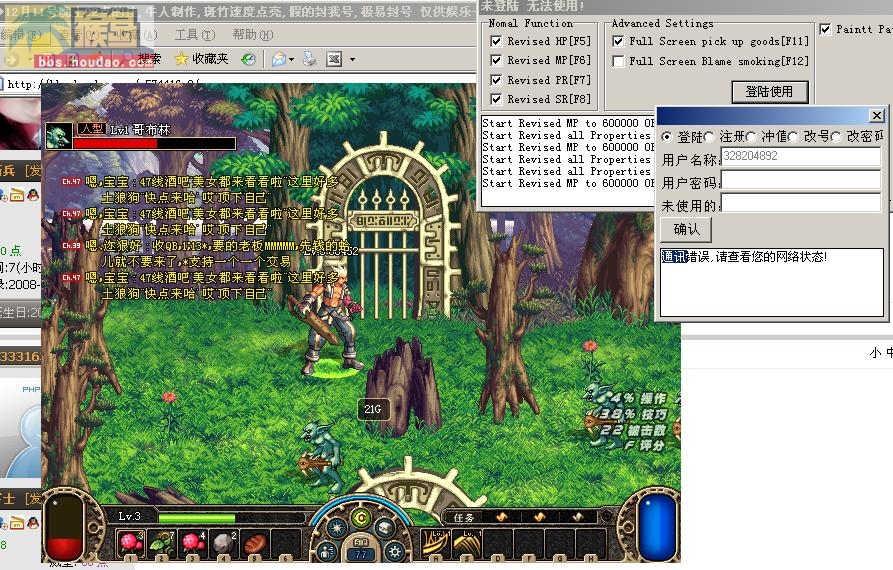Viewport: 893px width, 570px height.
Task: Use stone item in quick slot 4
Action: pos(223,543)
